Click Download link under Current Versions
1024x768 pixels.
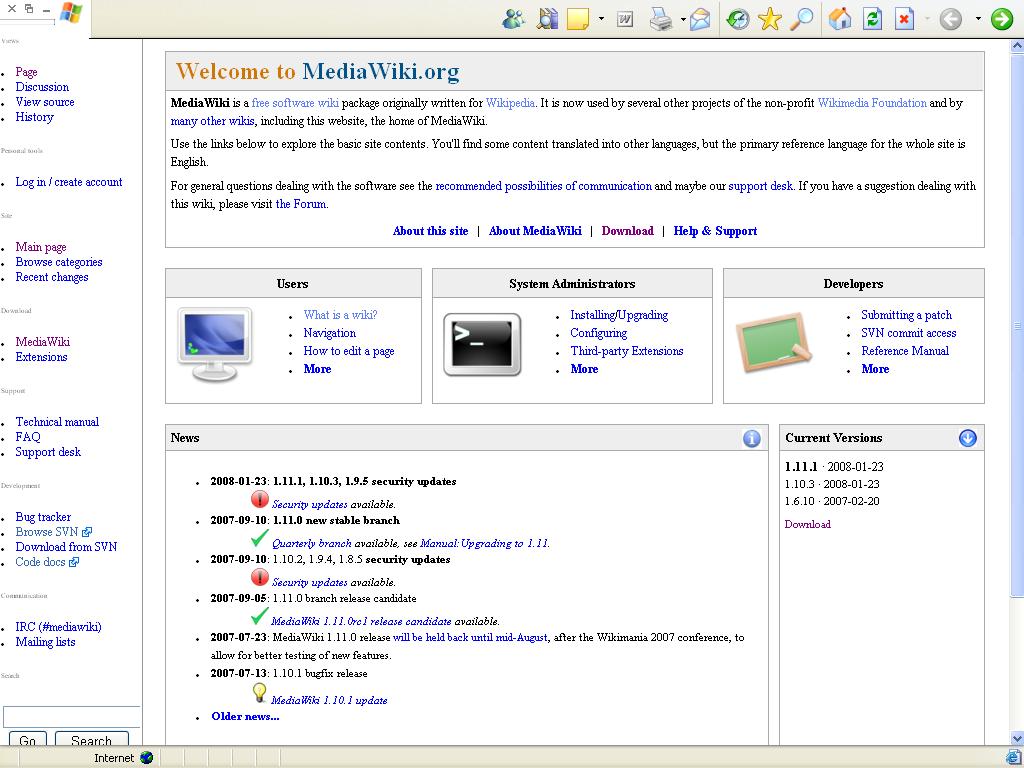(x=808, y=524)
